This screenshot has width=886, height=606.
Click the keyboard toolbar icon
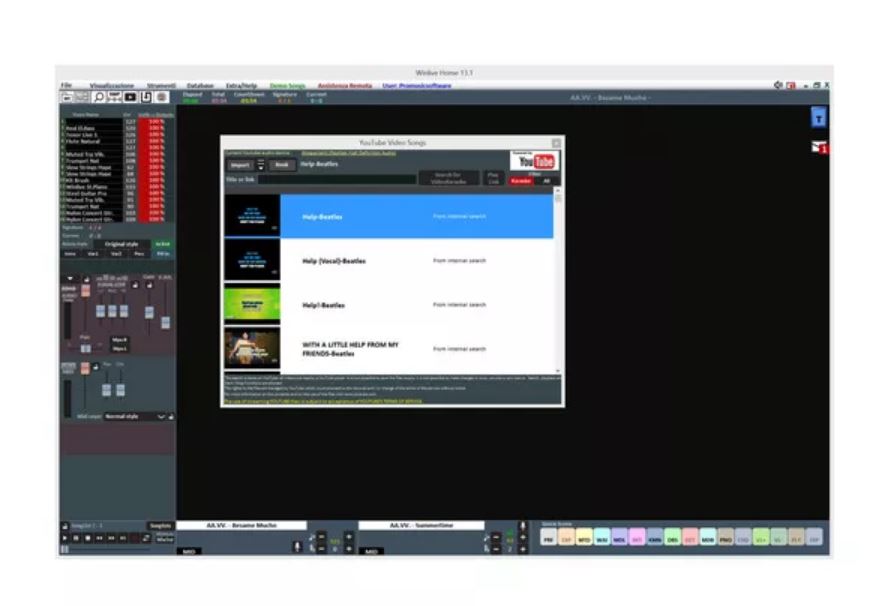(x=115, y=97)
